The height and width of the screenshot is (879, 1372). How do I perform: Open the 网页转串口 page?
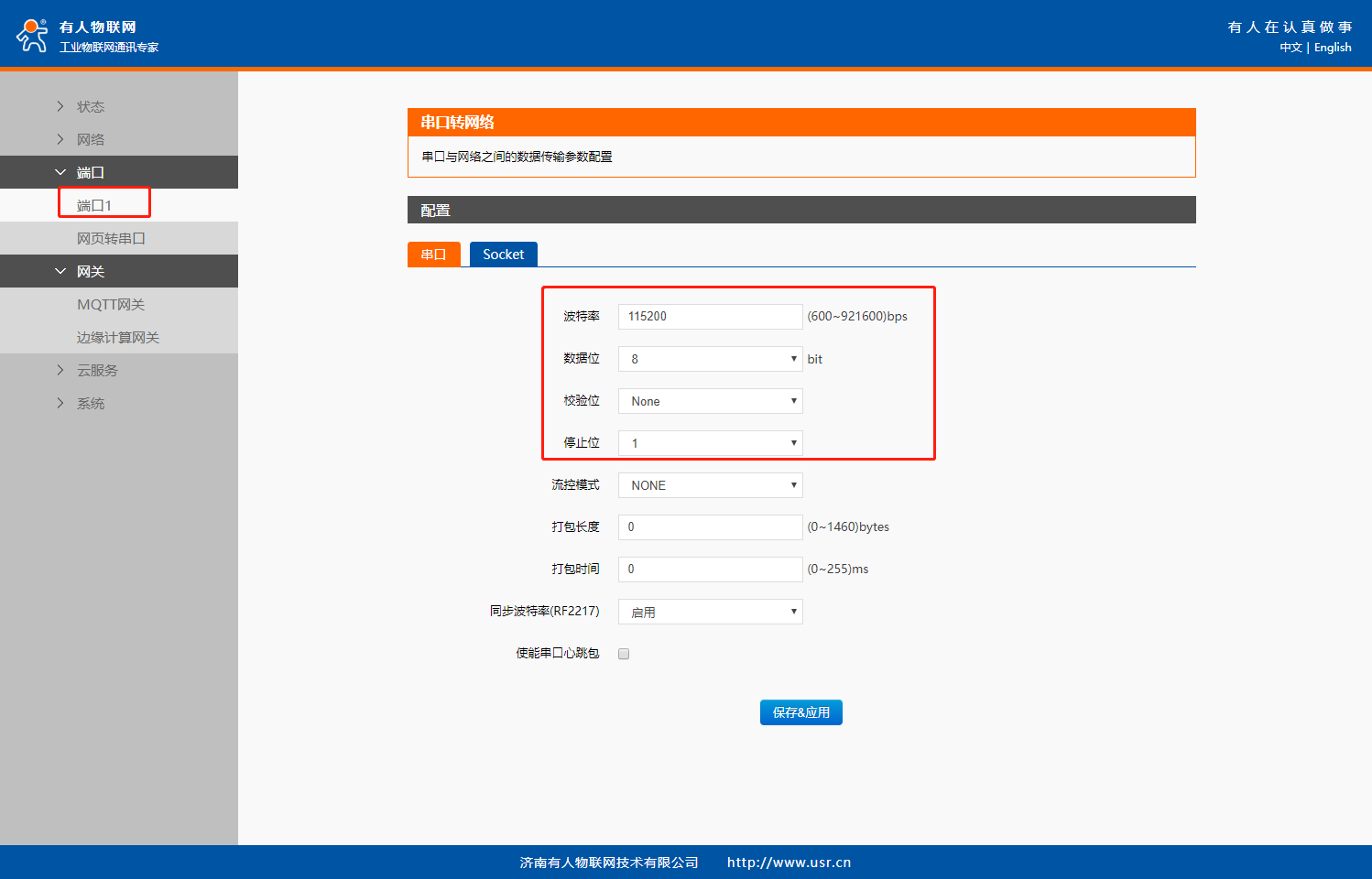coord(111,238)
